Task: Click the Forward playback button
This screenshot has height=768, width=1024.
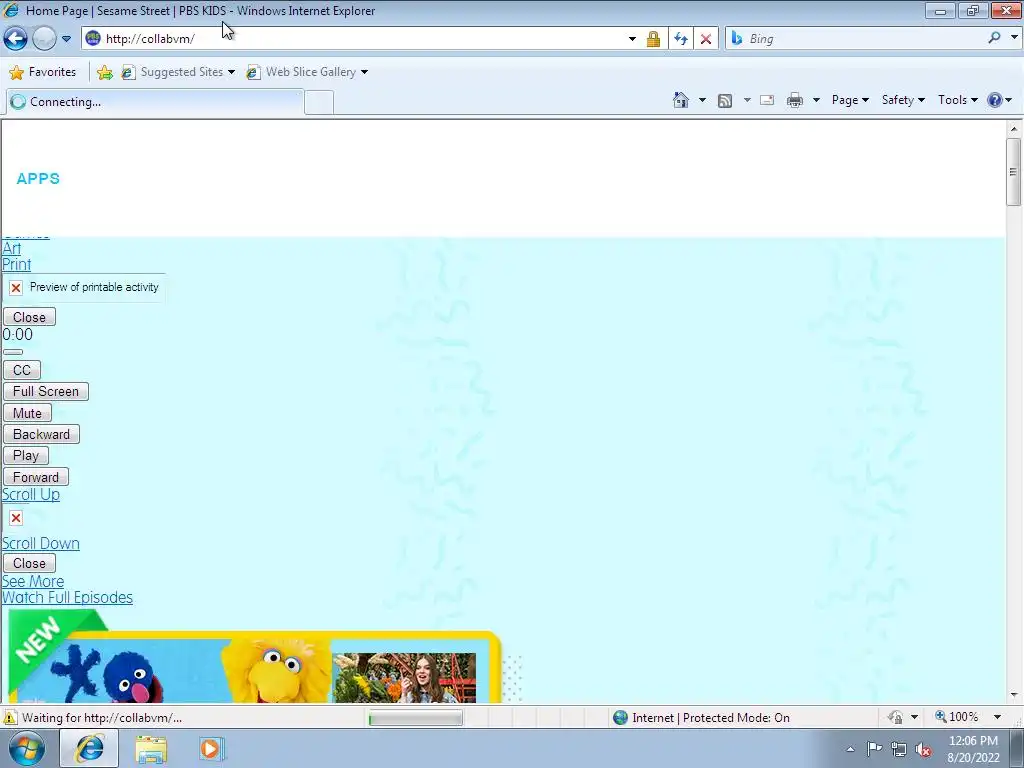Action: [x=36, y=477]
